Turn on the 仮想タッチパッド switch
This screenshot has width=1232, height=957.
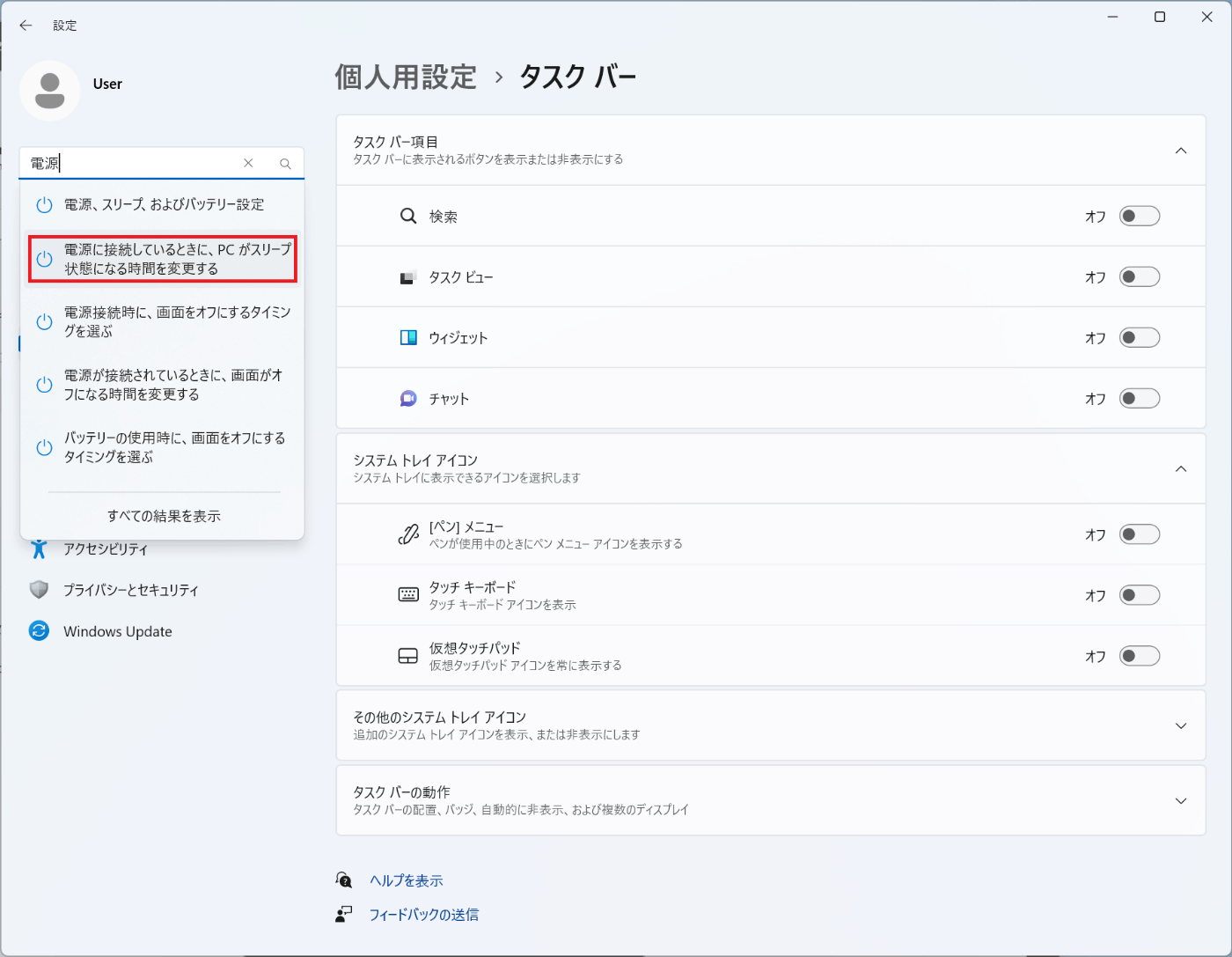[x=1140, y=656]
